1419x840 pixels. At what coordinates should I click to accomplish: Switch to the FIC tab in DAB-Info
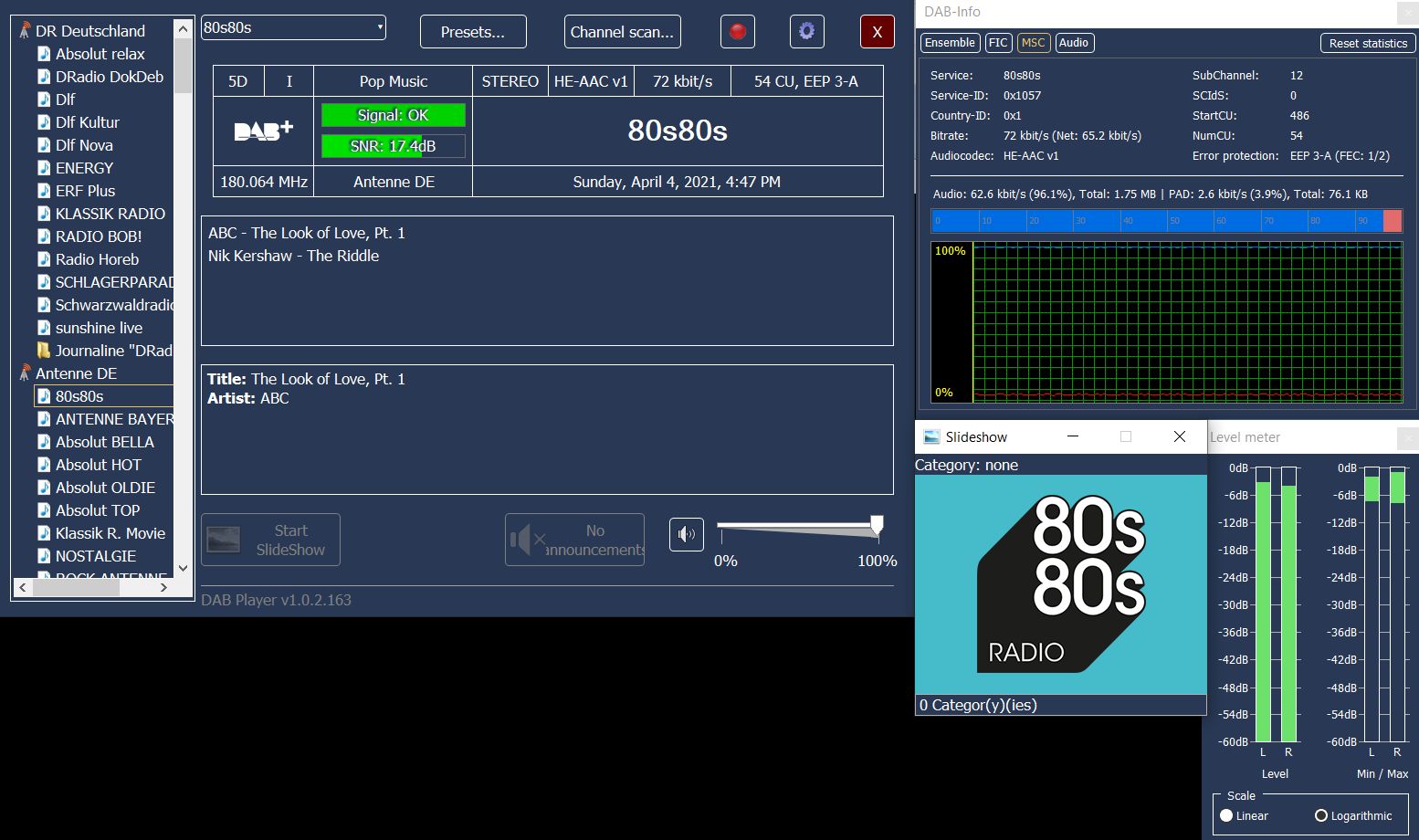pos(998,43)
